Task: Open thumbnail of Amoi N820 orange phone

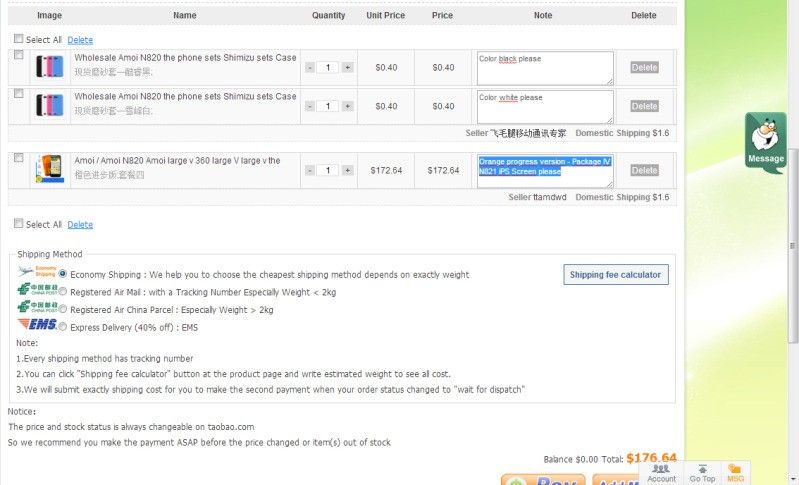Action: pos(49,169)
